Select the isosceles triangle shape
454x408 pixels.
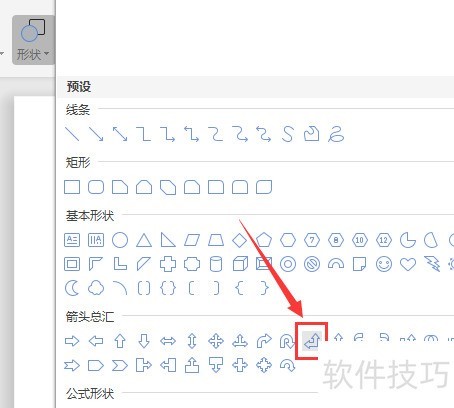coord(144,240)
